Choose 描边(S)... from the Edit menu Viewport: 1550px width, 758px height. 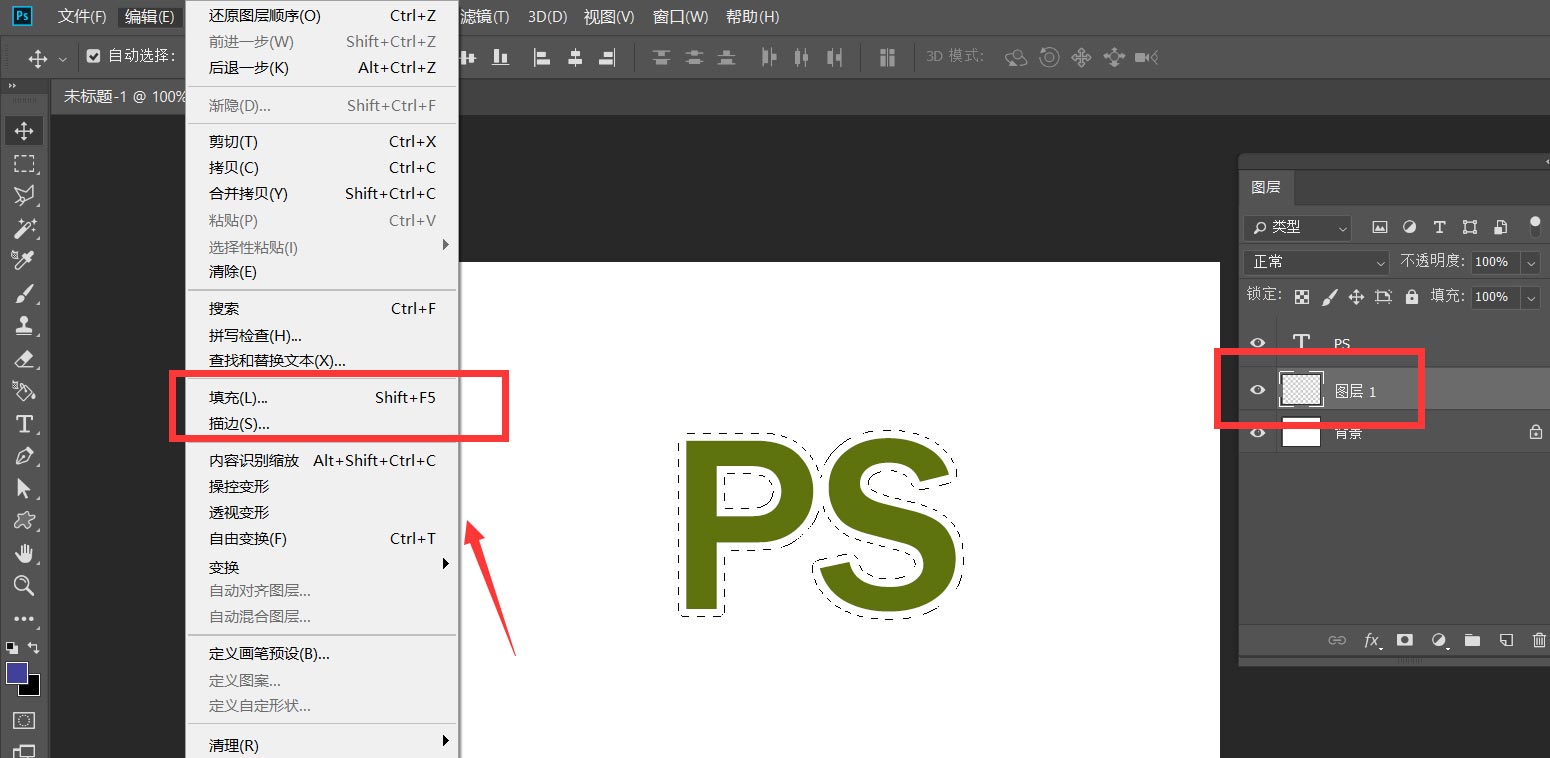pos(322,424)
